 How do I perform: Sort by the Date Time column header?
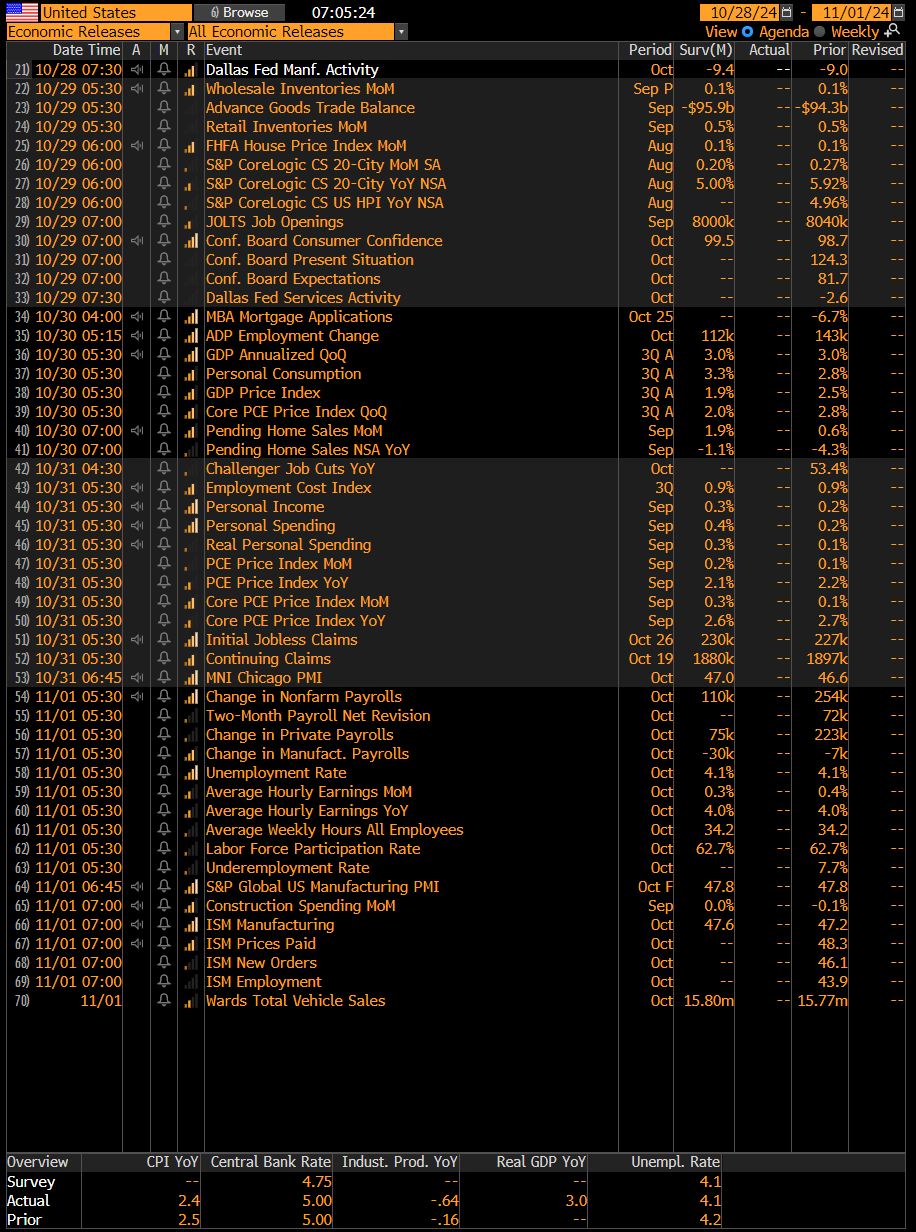tap(86, 50)
